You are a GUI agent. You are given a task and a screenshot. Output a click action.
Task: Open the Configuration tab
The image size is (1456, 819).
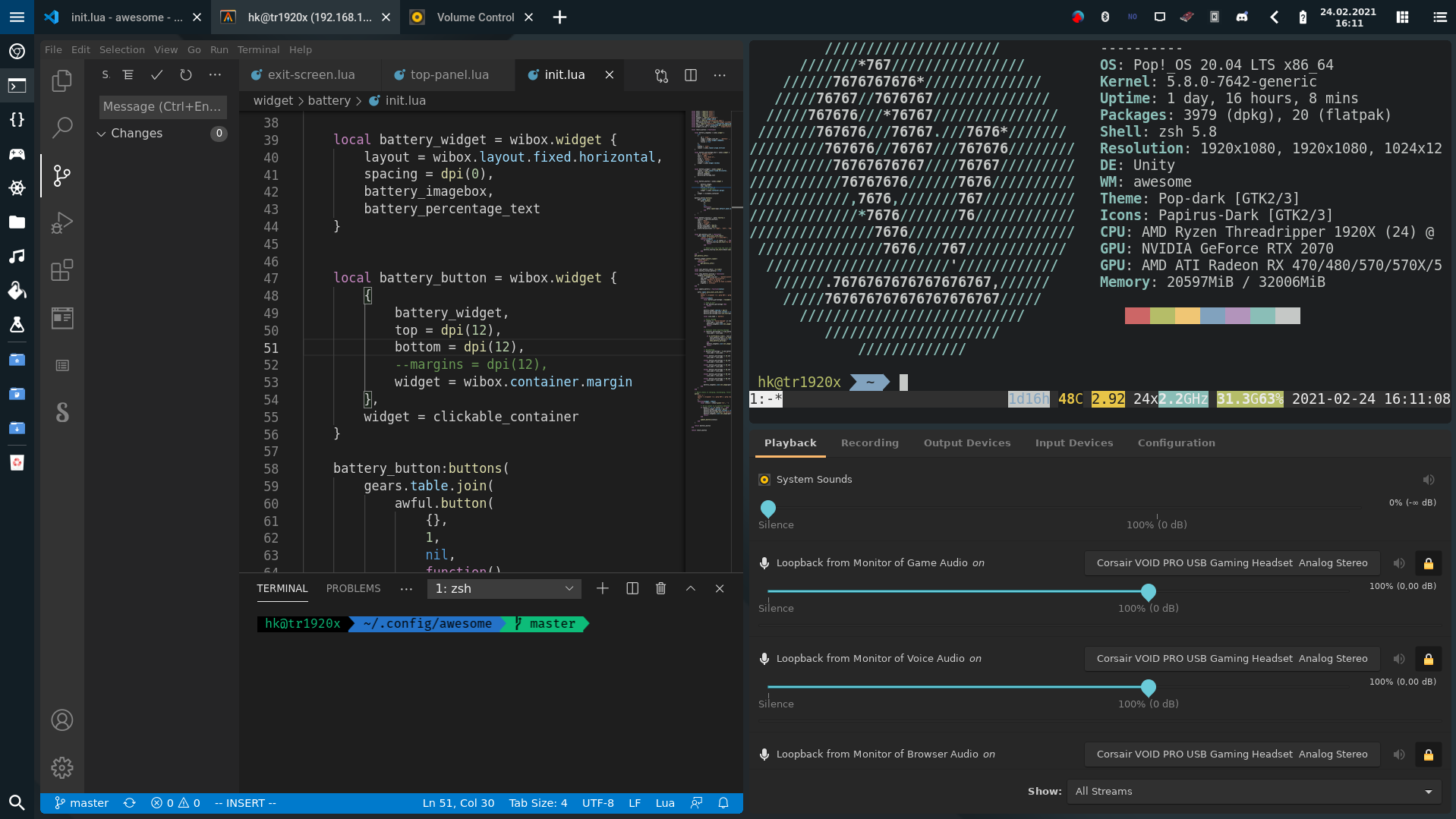[1176, 443]
